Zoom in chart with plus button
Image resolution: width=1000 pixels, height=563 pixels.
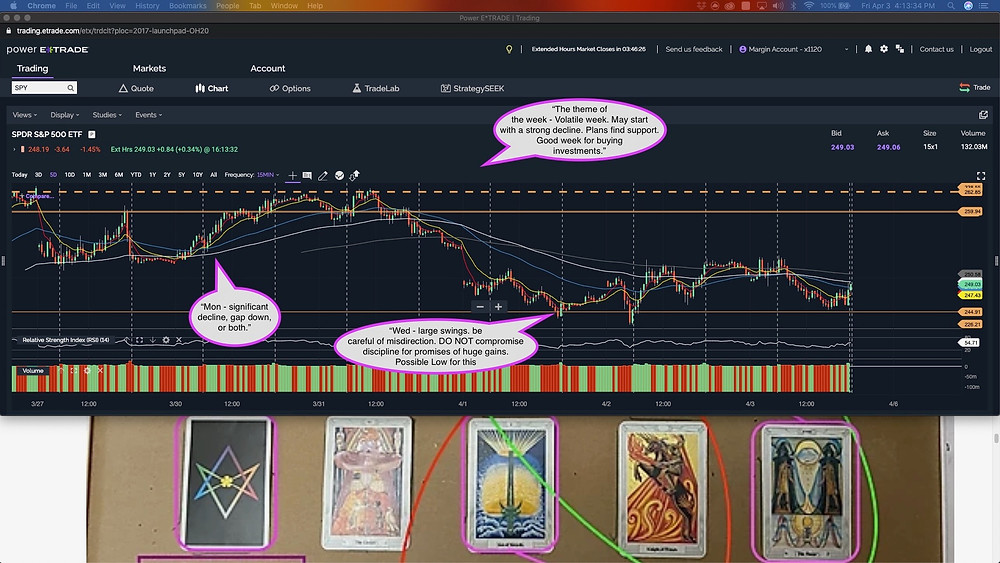pos(498,307)
